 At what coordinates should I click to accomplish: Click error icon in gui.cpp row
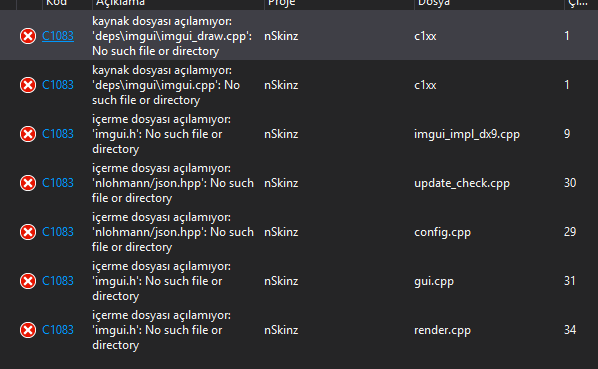tap(28, 281)
